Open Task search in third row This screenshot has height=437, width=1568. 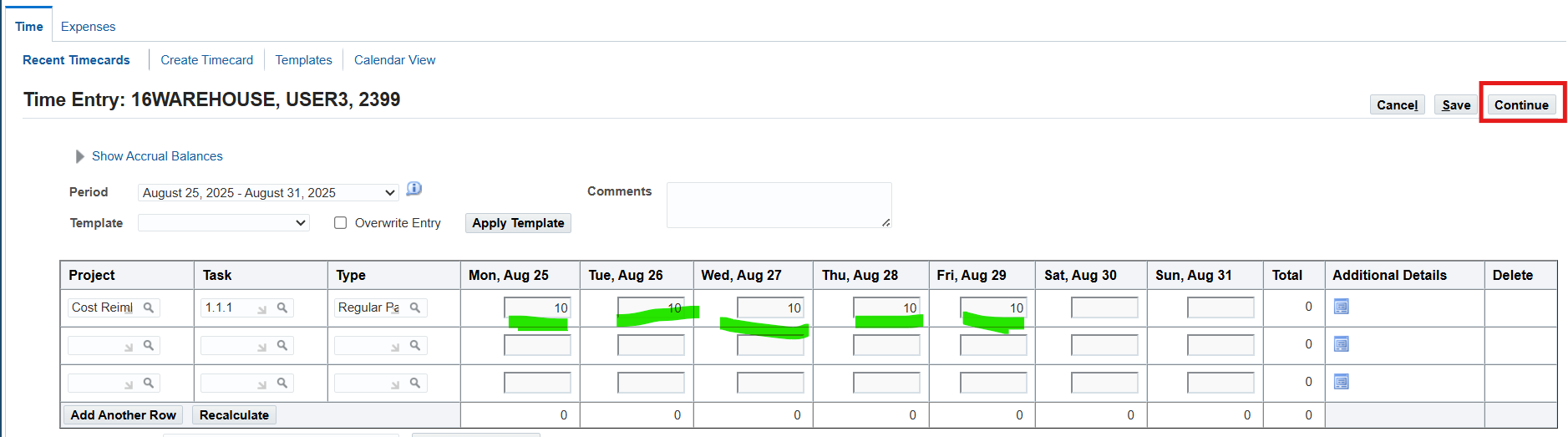point(282,383)
